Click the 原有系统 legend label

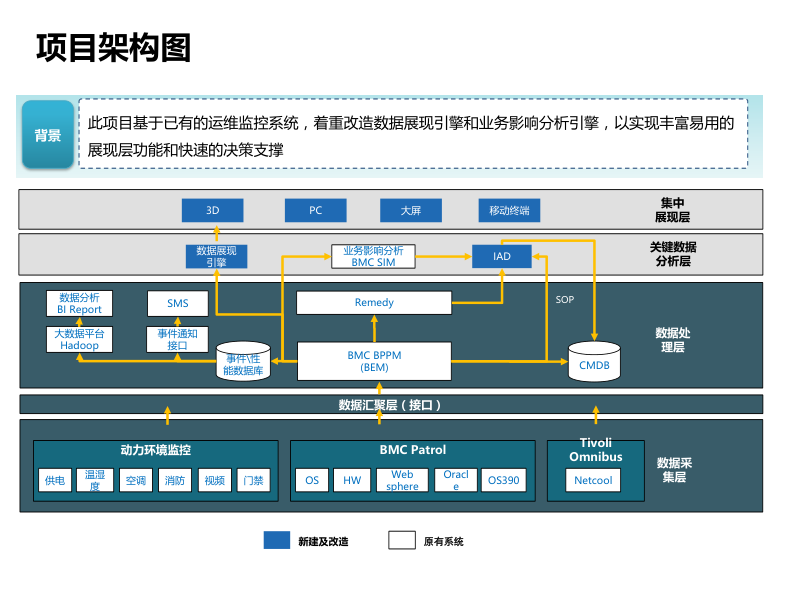tap(443, 541)
